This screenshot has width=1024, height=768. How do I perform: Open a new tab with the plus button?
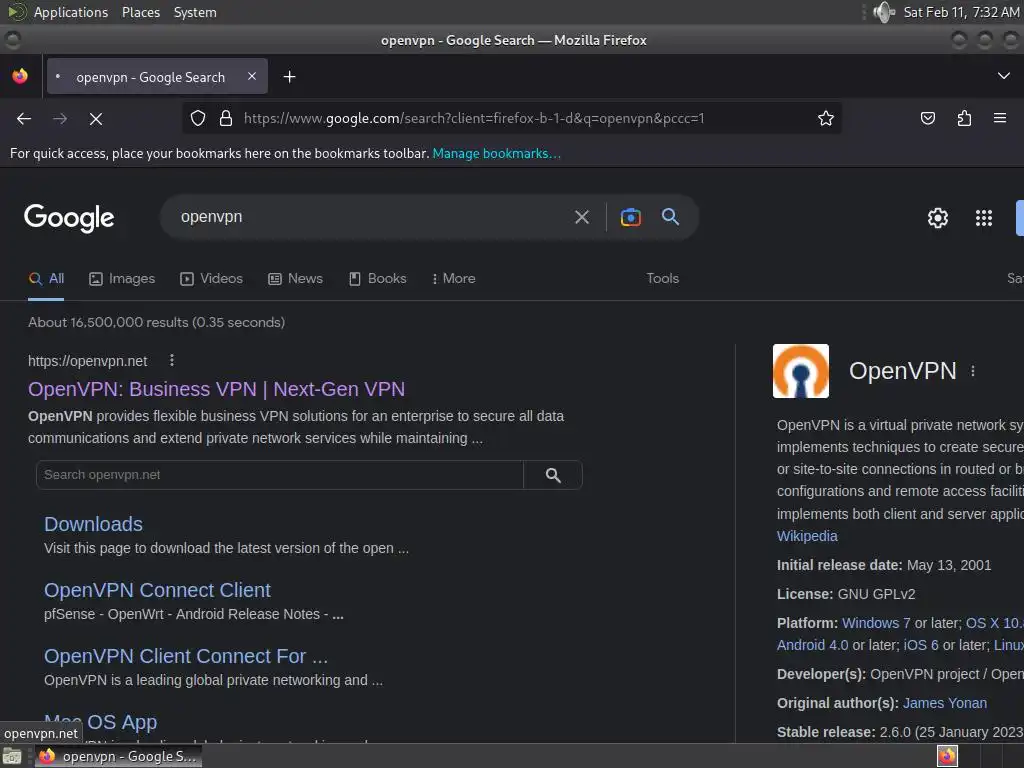click(289, 77)
